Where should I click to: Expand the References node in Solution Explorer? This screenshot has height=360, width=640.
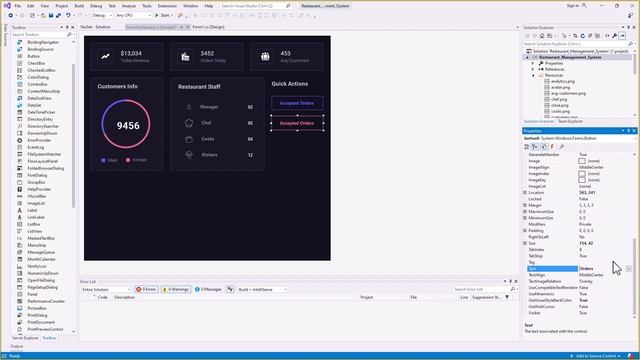pos(533,69)
